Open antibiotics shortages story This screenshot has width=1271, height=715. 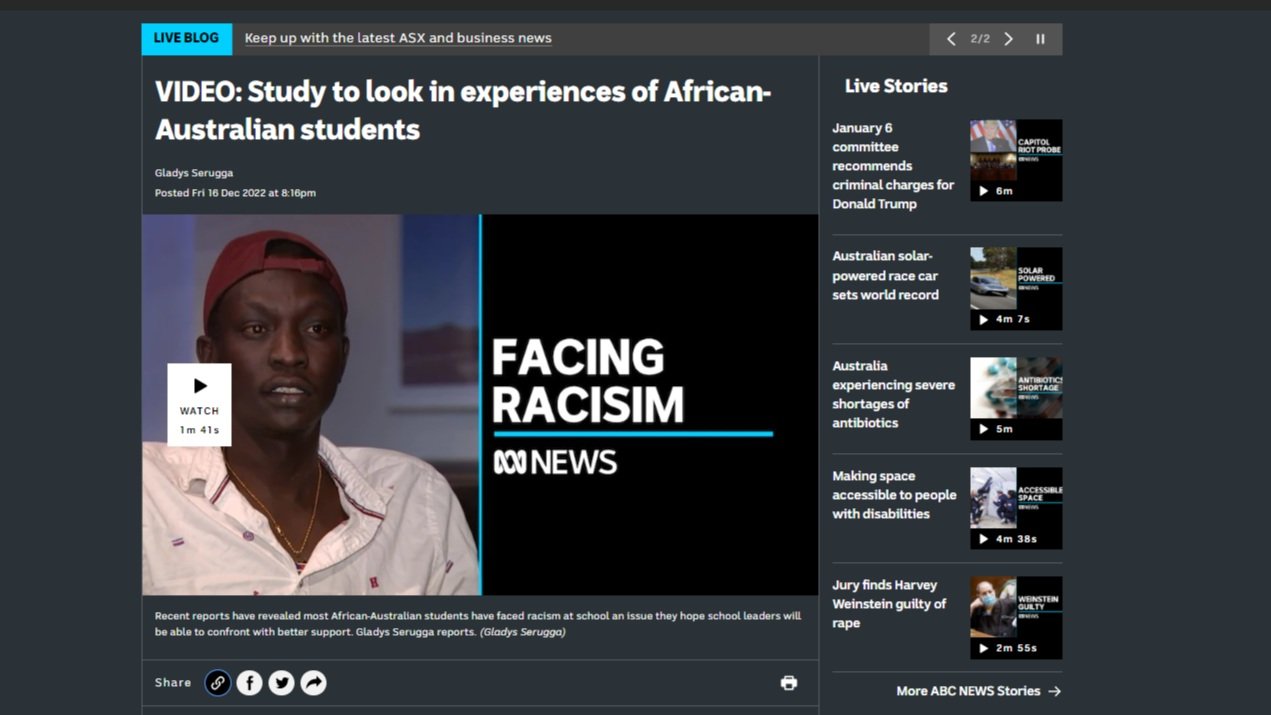coord(893,394)
